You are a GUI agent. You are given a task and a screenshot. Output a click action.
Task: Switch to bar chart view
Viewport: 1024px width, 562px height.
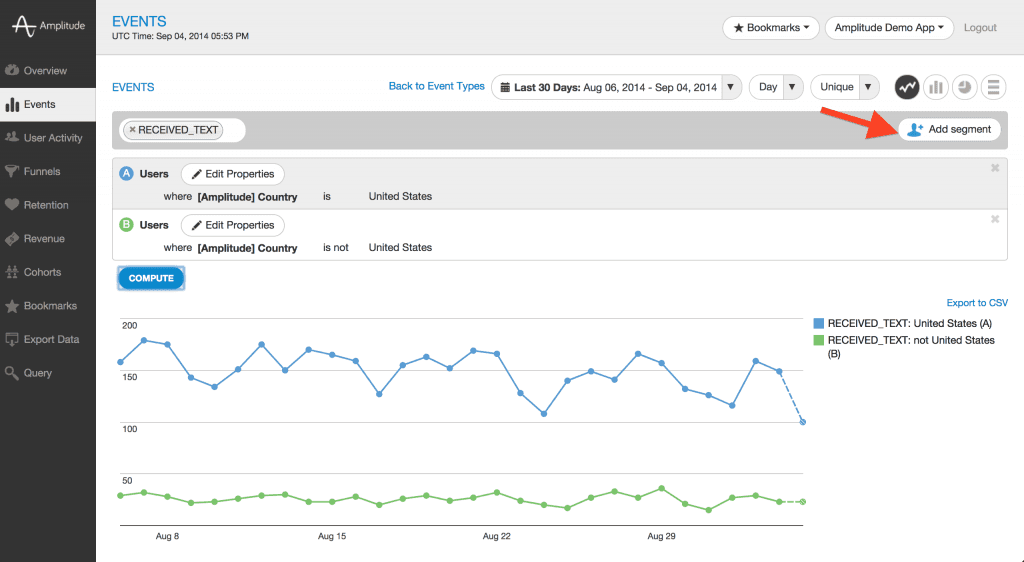pyautogui.click(x=936, y=87)
